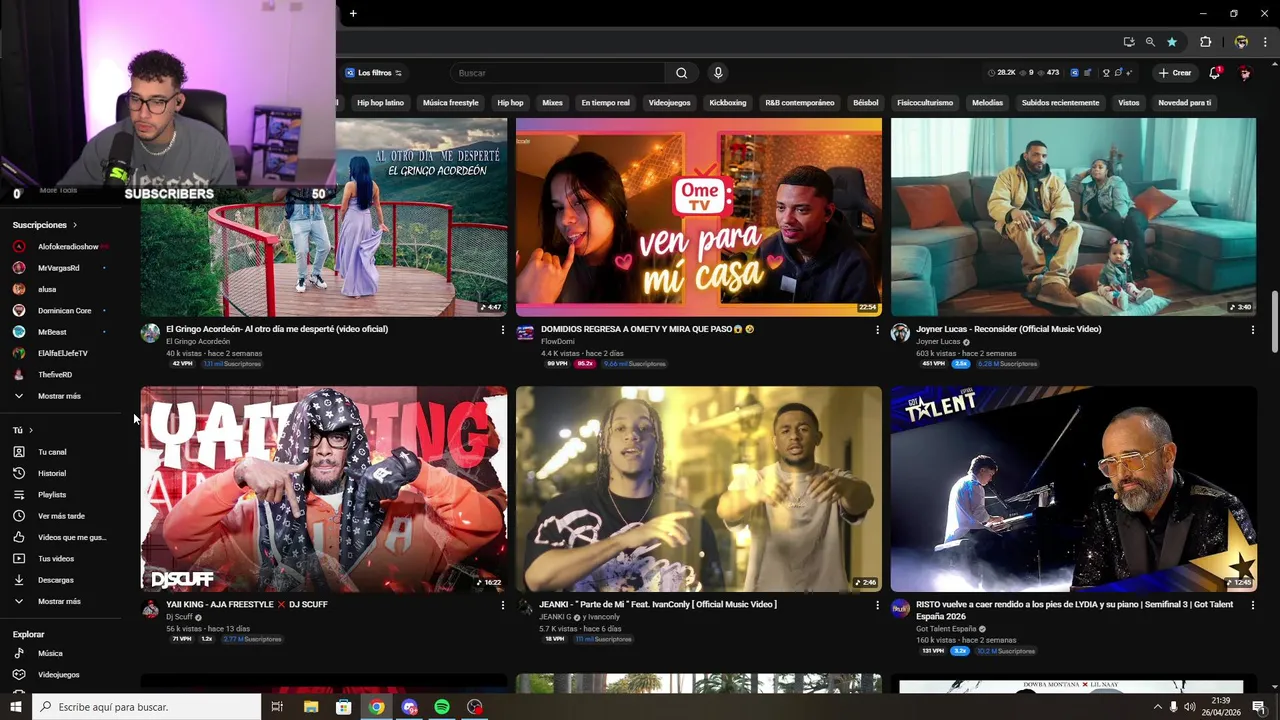Screen dimensions: 1280x720
Task: Click the install app icon in address bar
Action: [1129, 42]
